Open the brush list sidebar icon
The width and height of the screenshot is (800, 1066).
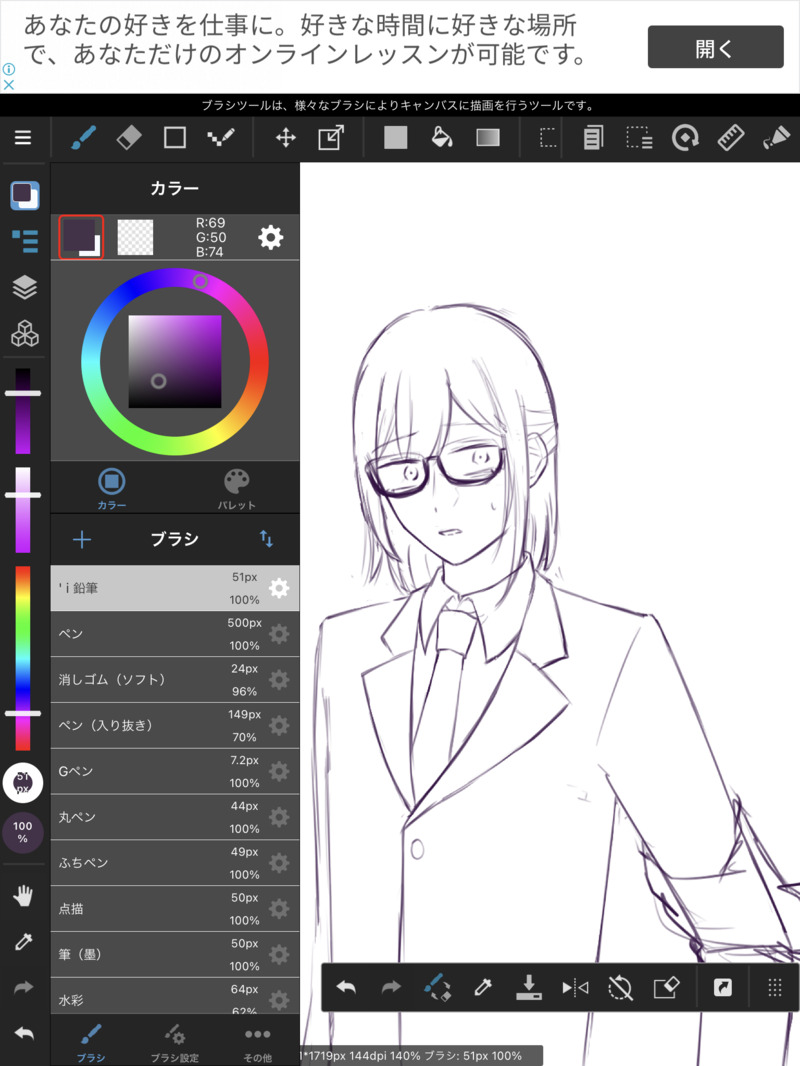[x=25, y=241]
